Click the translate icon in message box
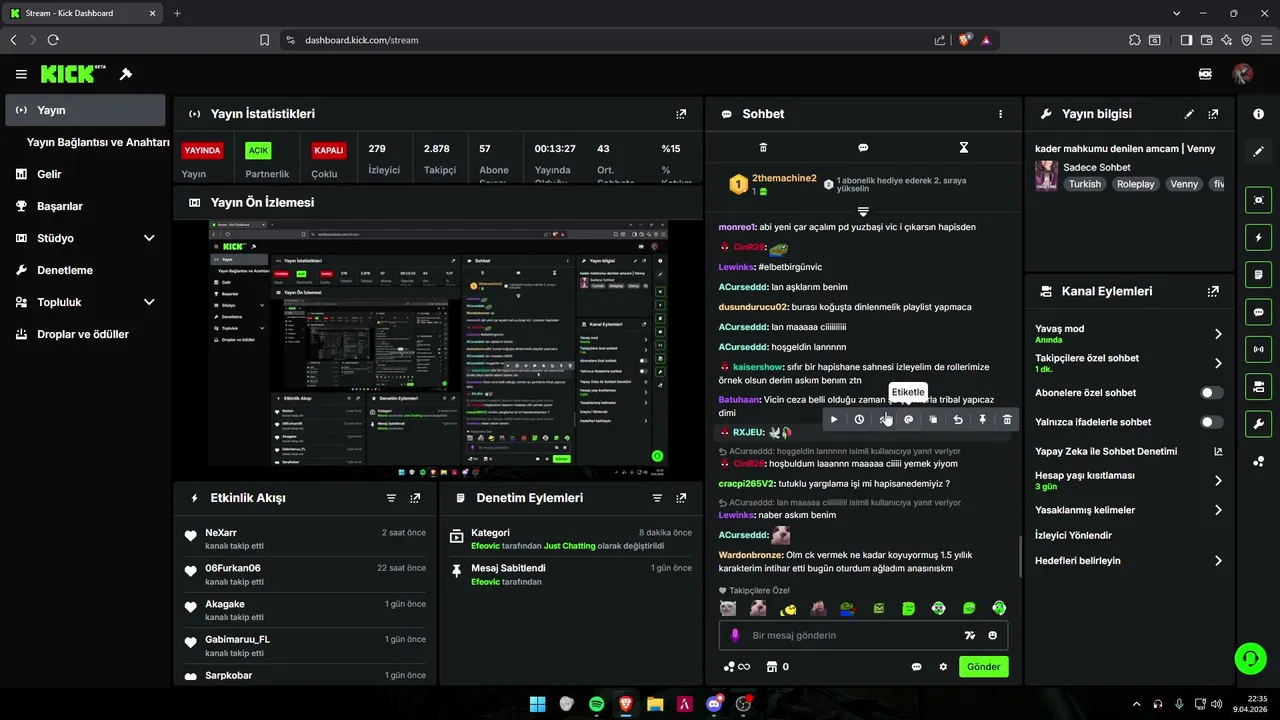The image size is (1280, 720). (x=969, y=635)
